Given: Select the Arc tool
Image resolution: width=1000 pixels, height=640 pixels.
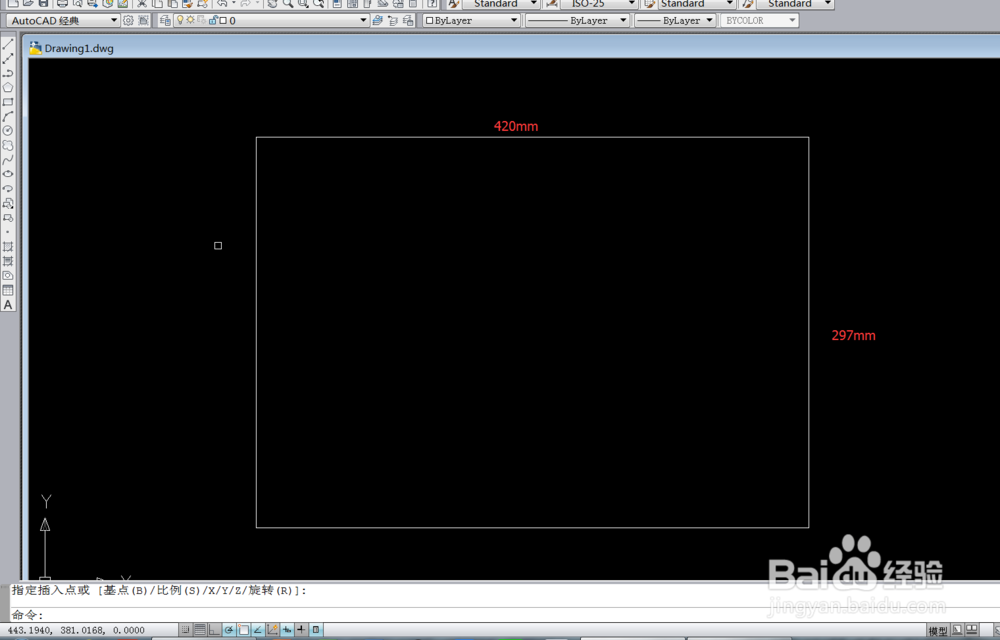Looking at the screenshot, I should click(x=8, y=117).
